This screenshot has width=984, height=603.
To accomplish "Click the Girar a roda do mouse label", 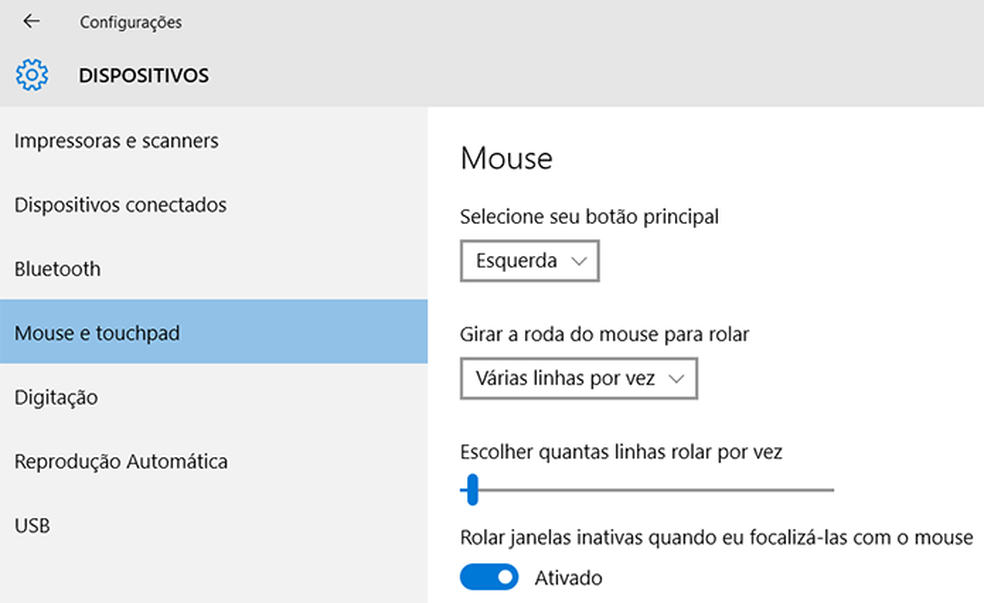I will pos(604,334).
